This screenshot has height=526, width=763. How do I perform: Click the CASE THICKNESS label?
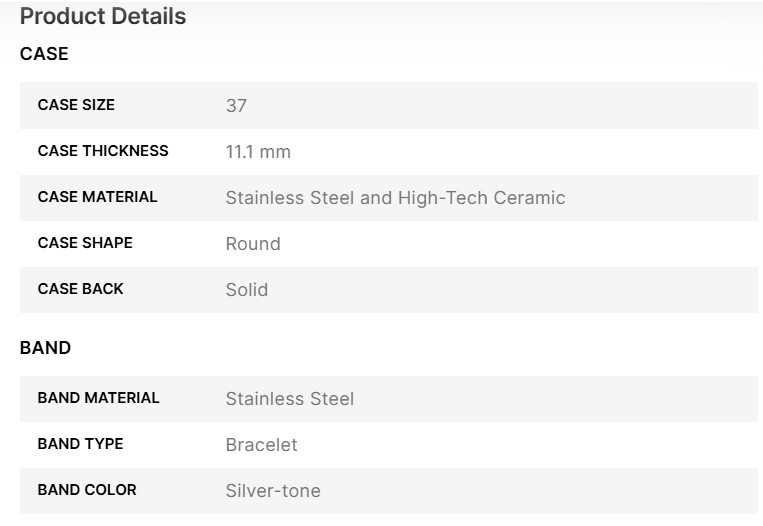(103, 151)
